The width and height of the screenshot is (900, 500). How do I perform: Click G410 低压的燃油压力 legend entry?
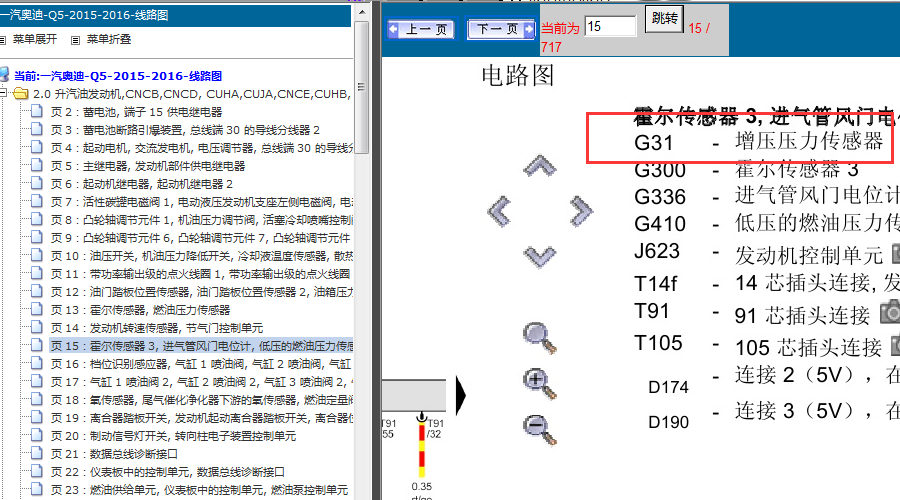tap(767, 223)
